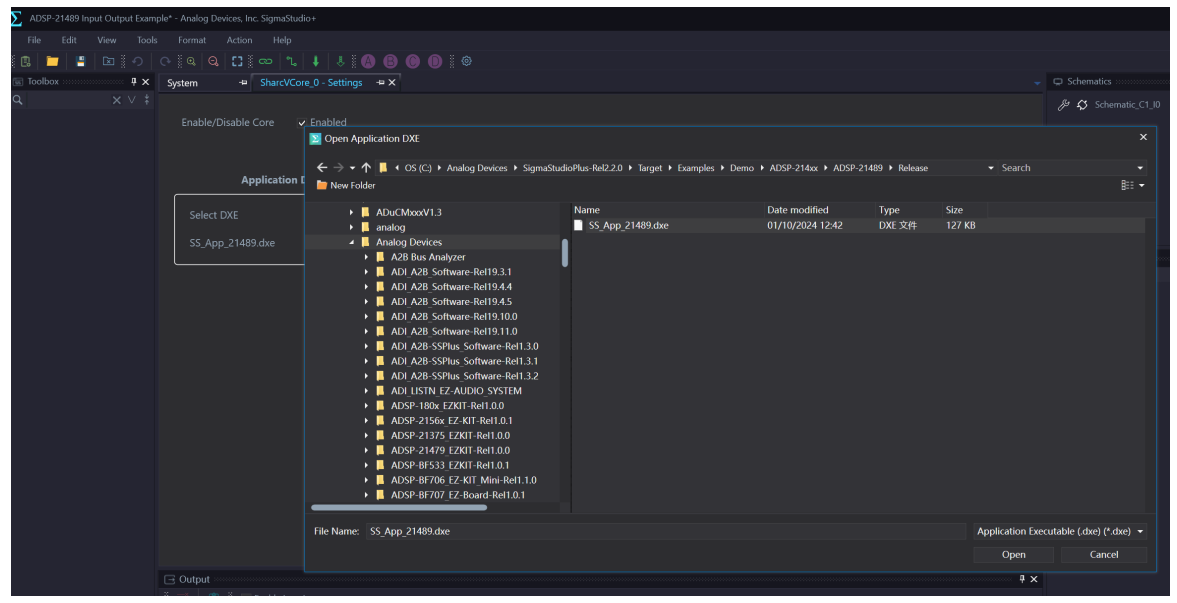Open the Edit menu
The width and height of the screenshot is (1177, 603).
69,41
